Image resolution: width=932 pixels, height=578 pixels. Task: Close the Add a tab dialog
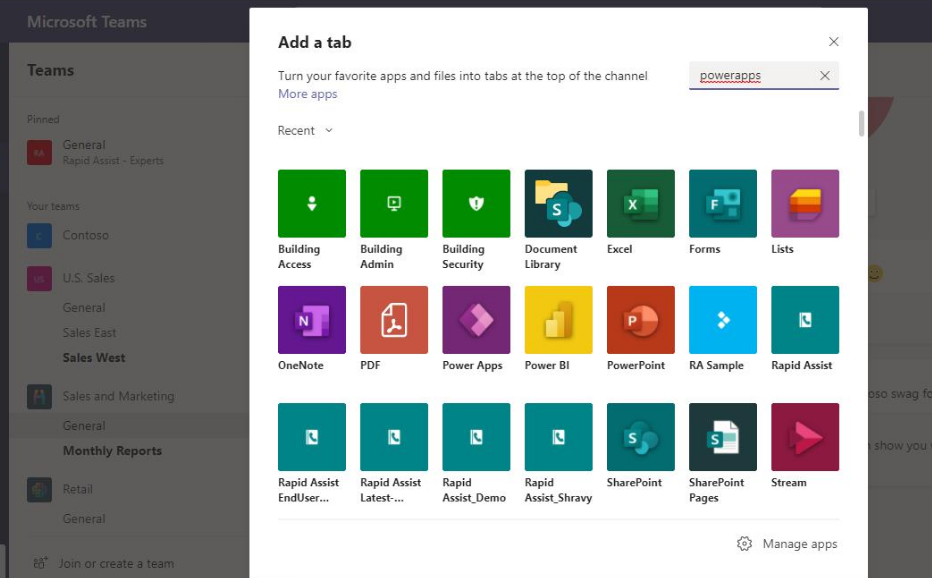click(833, 42)
